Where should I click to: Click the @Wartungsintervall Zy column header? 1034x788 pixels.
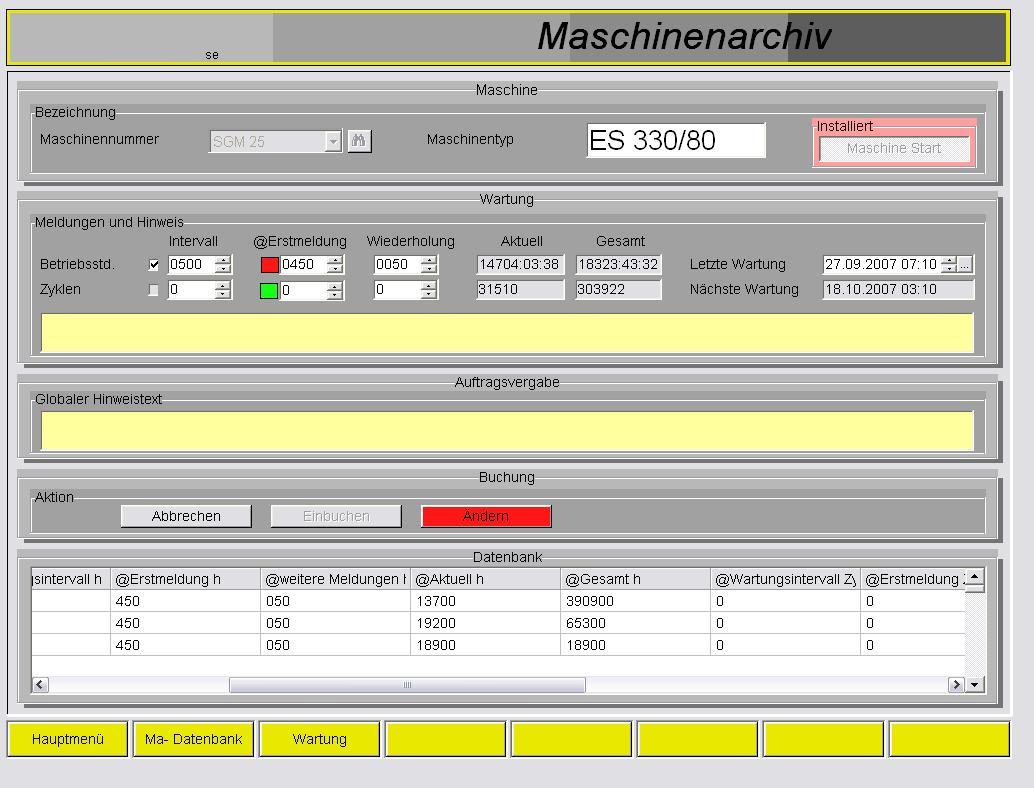tap(785, 579)
